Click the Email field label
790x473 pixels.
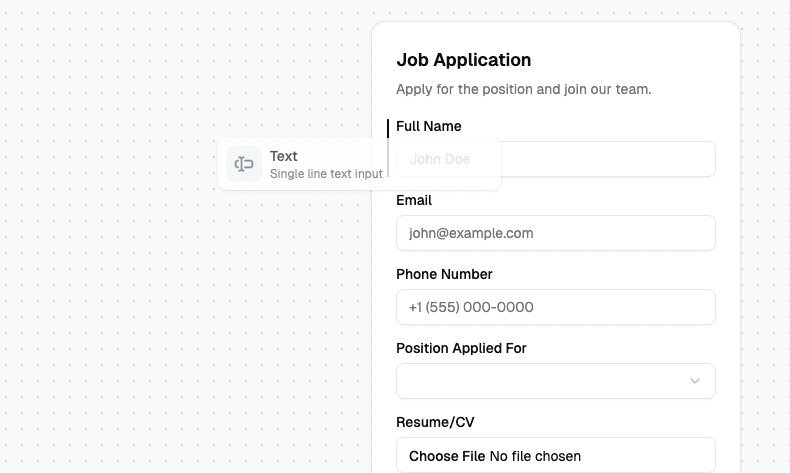[x=414, y=200]
